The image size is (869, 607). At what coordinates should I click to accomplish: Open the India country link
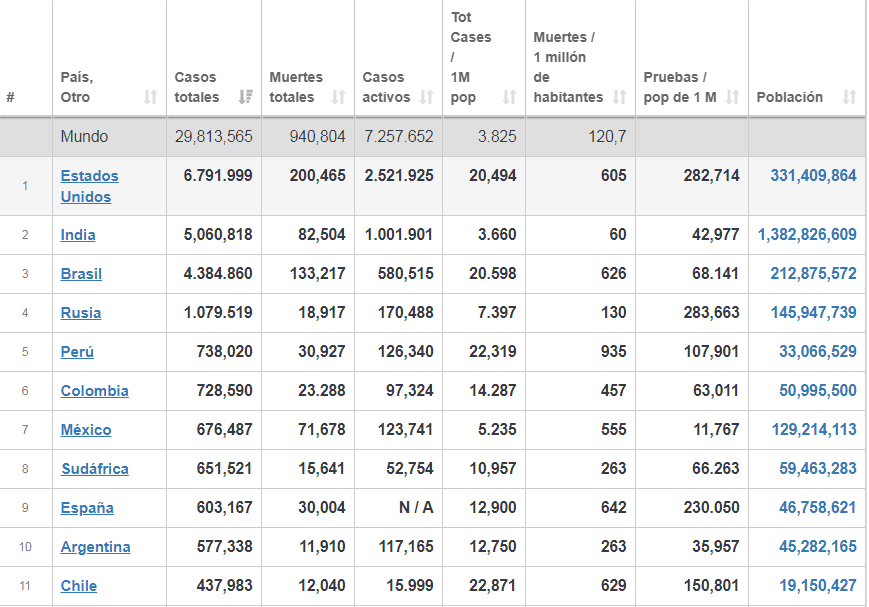point(78,235)
